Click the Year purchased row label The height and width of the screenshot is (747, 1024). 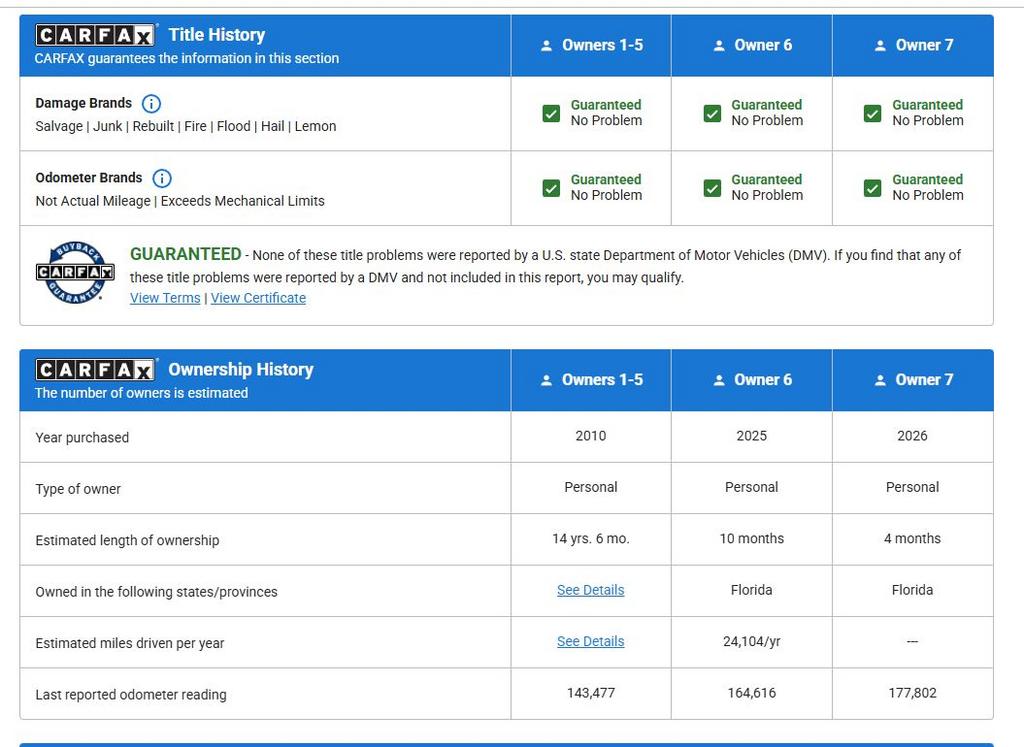tap(82, 437)
